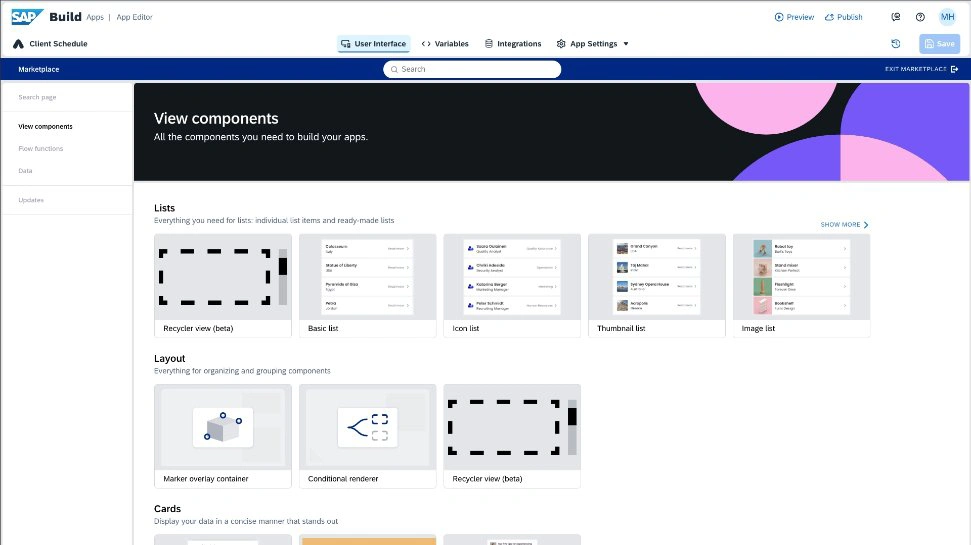The width and height of the screenshot is (971, 545).
Task: Open App Settings dropdown
Action: (x=593, y=44)
